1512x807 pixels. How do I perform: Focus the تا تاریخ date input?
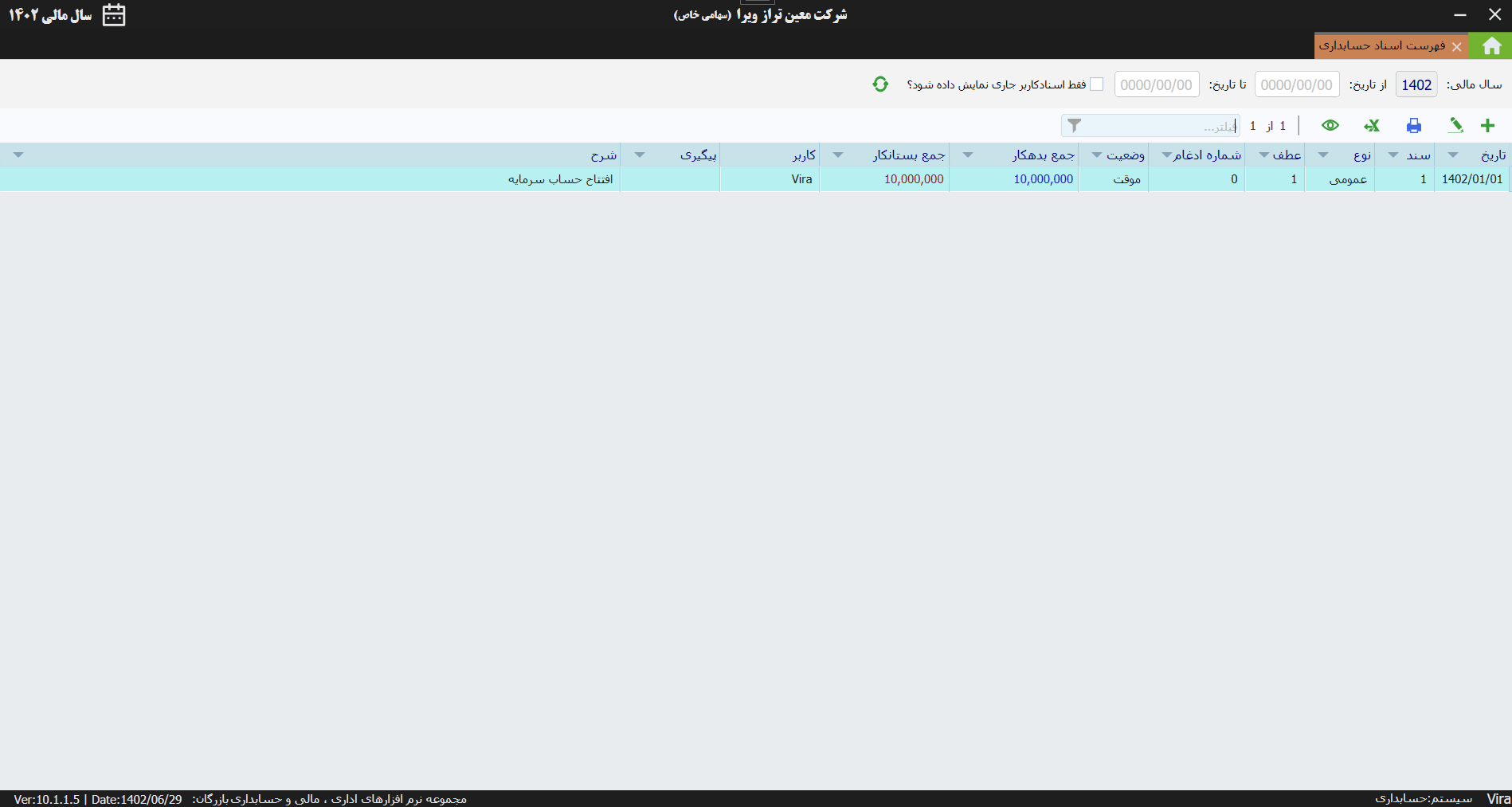[1157, 84]
